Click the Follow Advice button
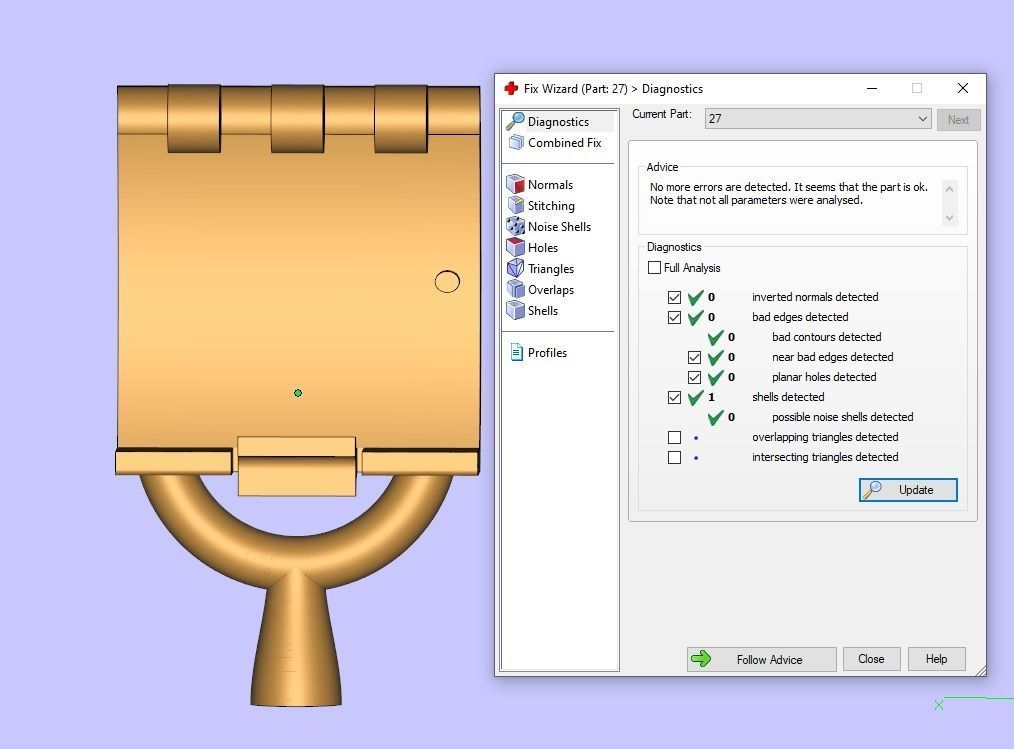This screenshot has width=1014, height=749. click(x=761, y=659)
